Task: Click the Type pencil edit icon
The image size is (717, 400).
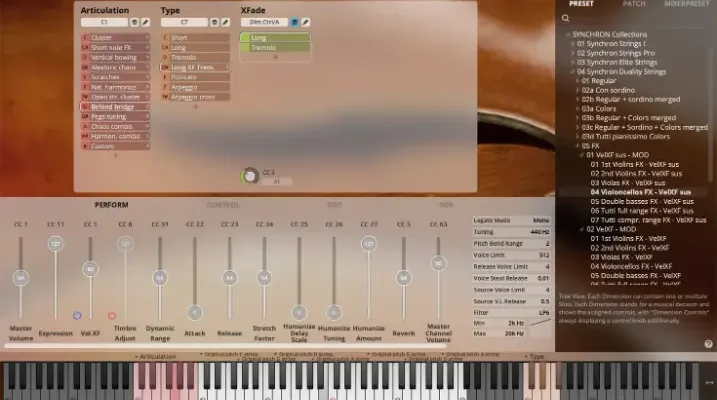Action: click(226, 21)
